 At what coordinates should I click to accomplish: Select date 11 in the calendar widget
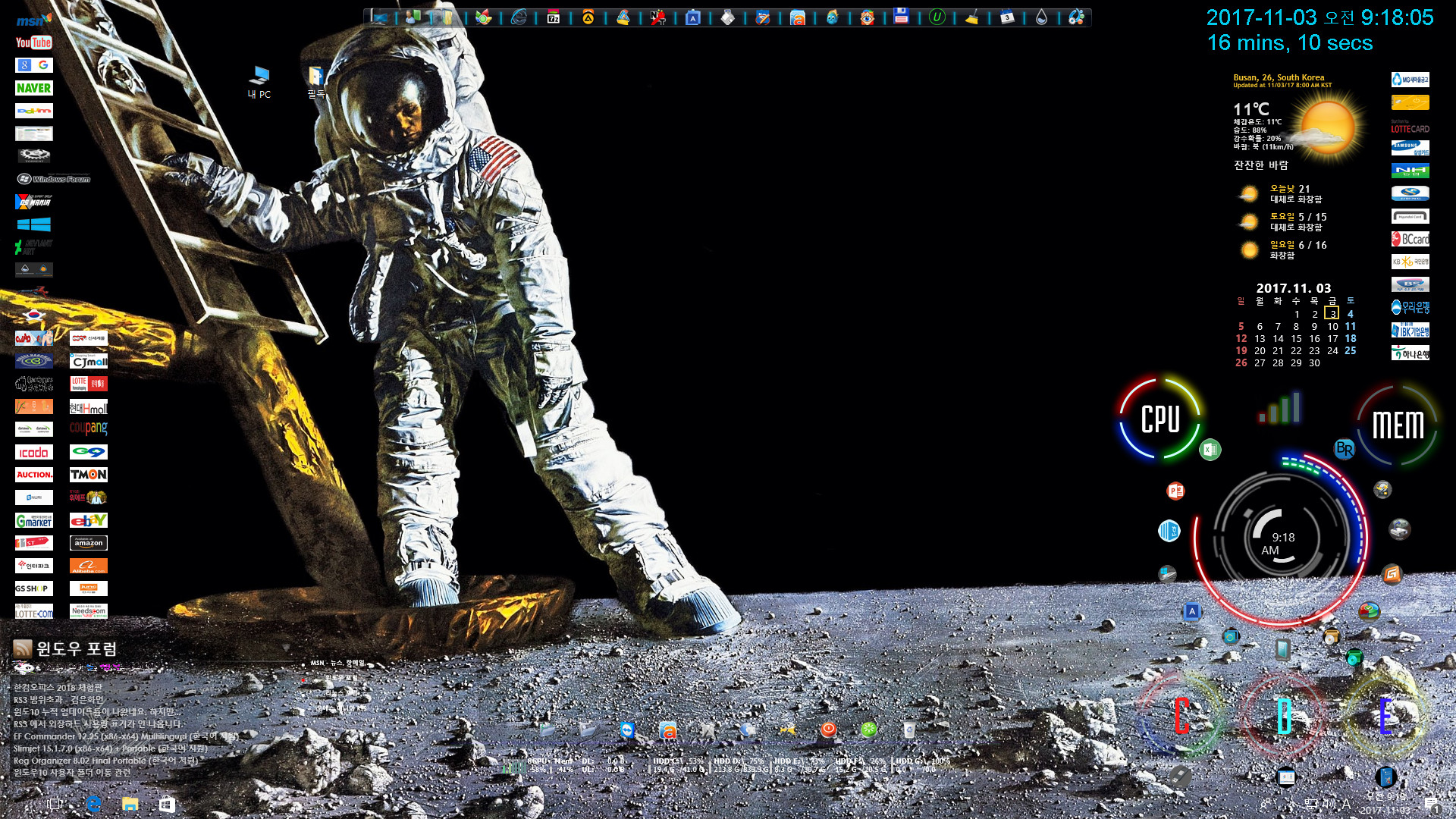click(x=1351, y=326)
